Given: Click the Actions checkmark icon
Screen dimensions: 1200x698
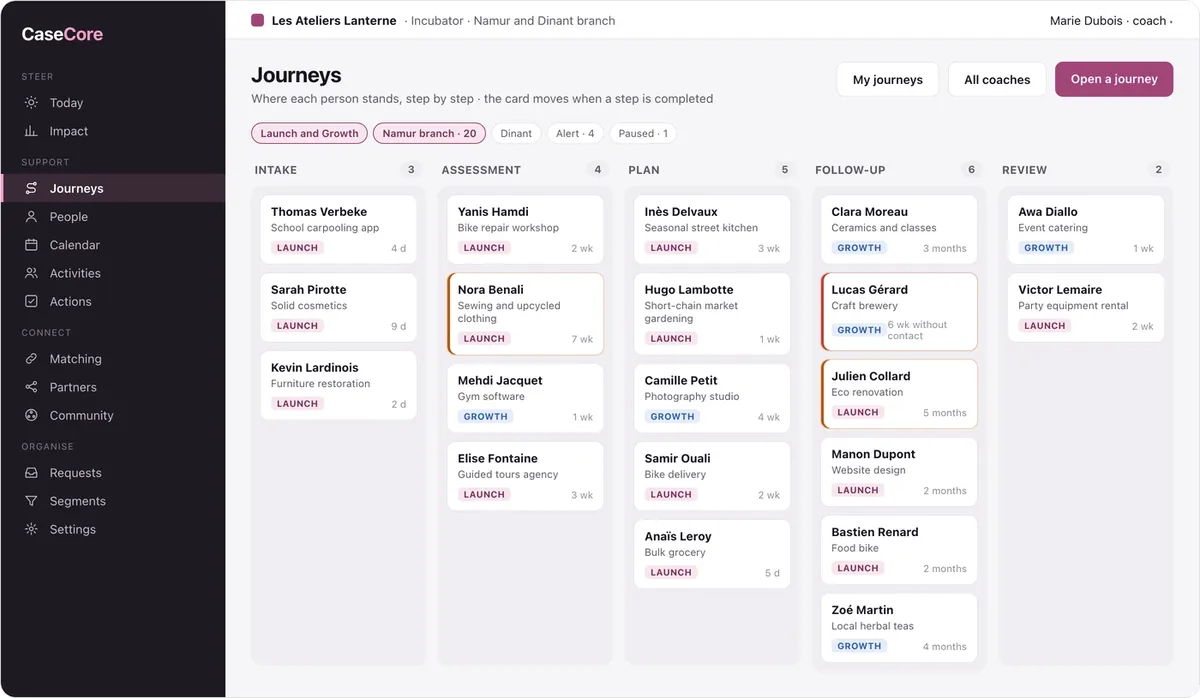Looking at the screenshot, I should tap(31, 301).
